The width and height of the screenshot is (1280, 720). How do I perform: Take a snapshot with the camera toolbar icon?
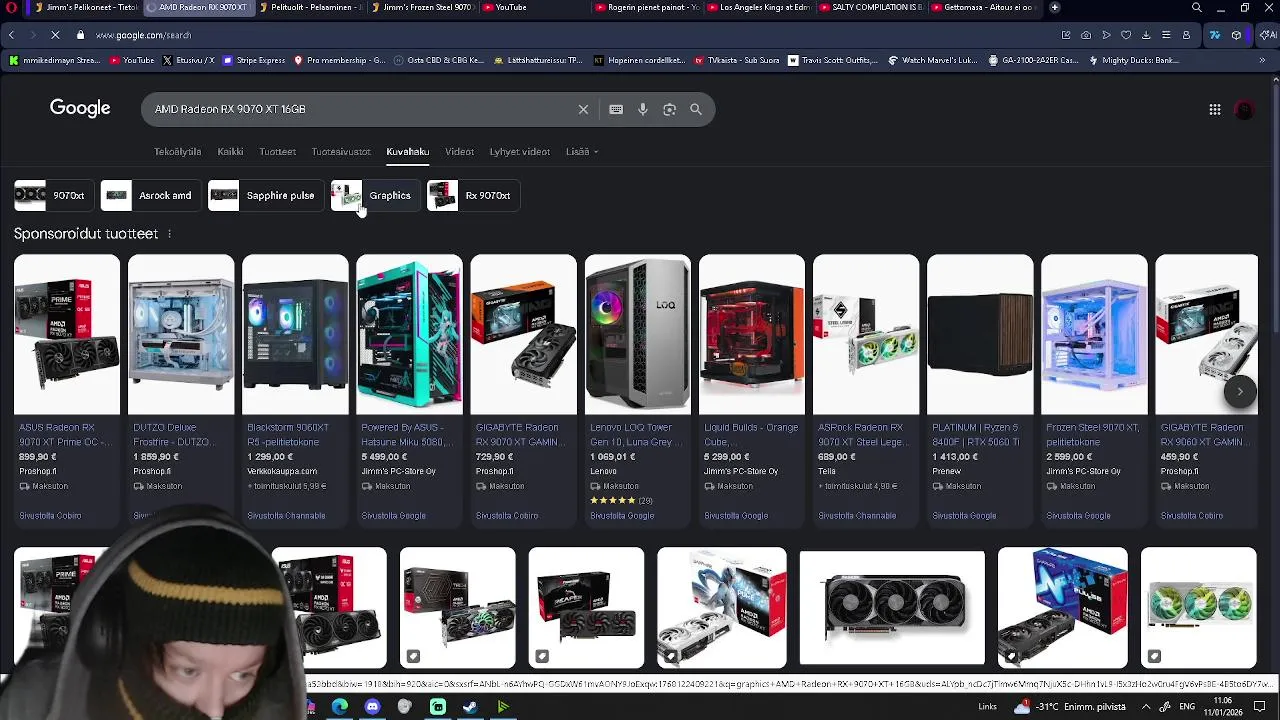click(x=1086, y=35)
